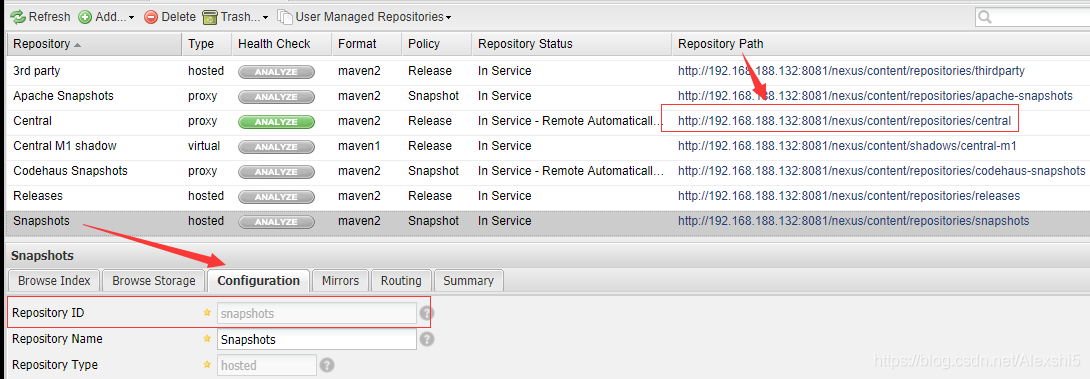Click the Policy column header
Image resolution: width=1090 pixels, height=379 pixels.
436,44
